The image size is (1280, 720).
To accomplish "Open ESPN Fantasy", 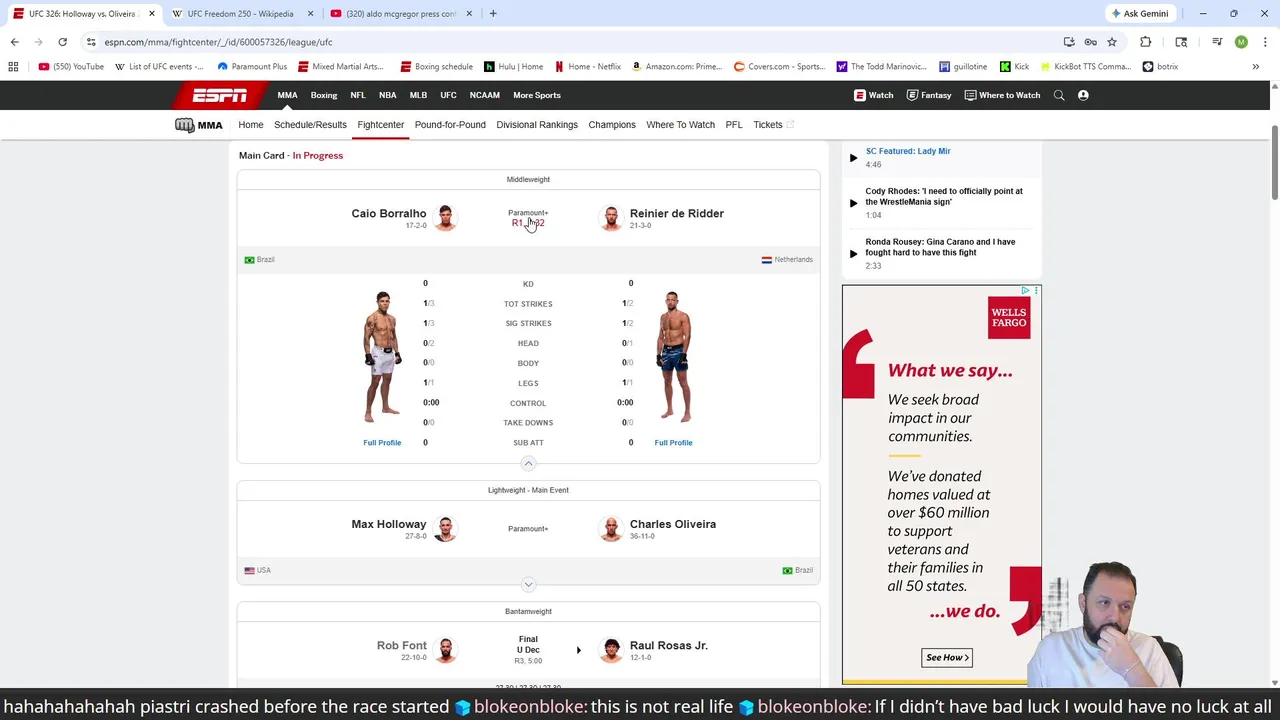I will coord(929,95).
